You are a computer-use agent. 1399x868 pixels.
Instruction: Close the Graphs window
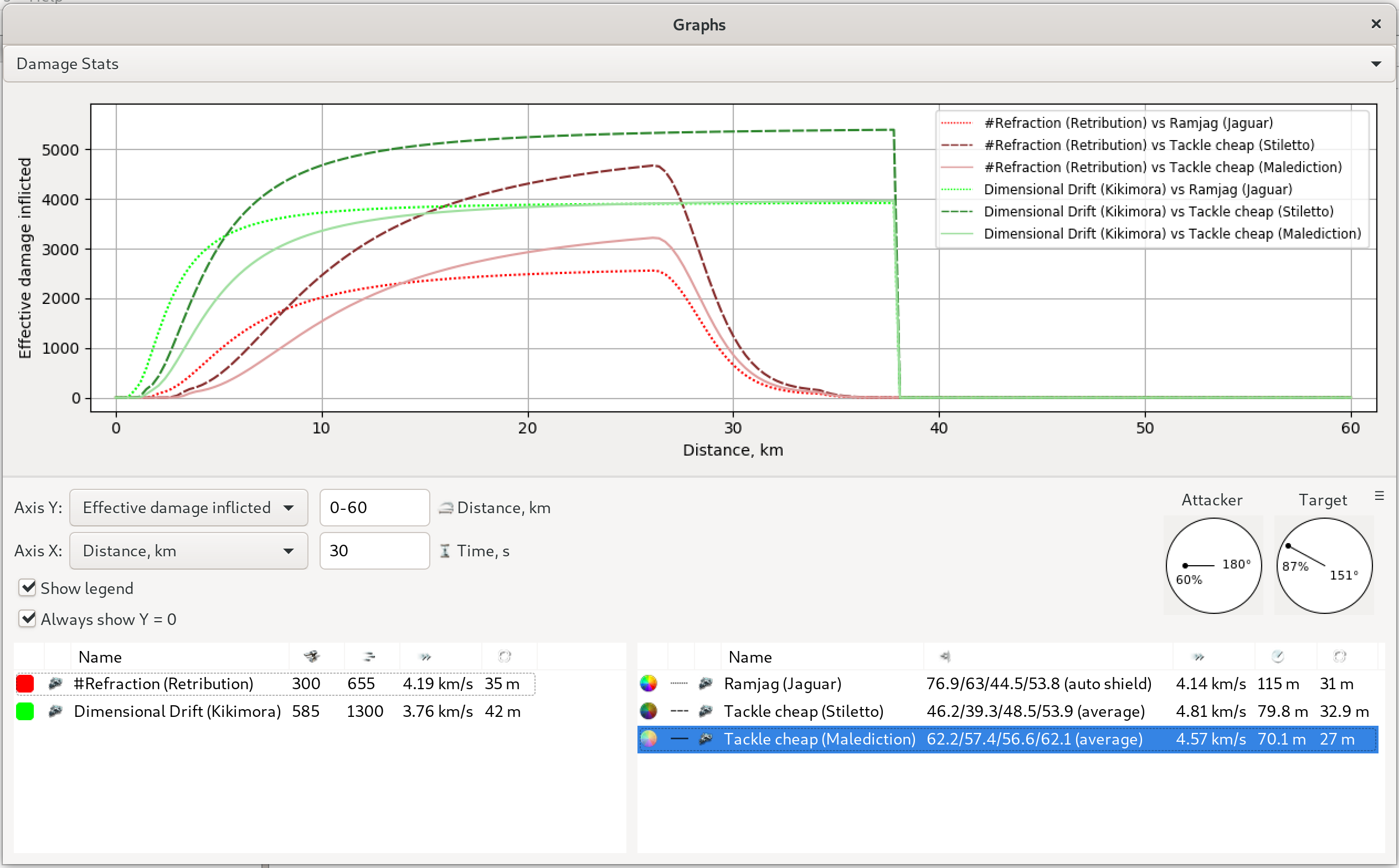click(x=1376, y=24)
